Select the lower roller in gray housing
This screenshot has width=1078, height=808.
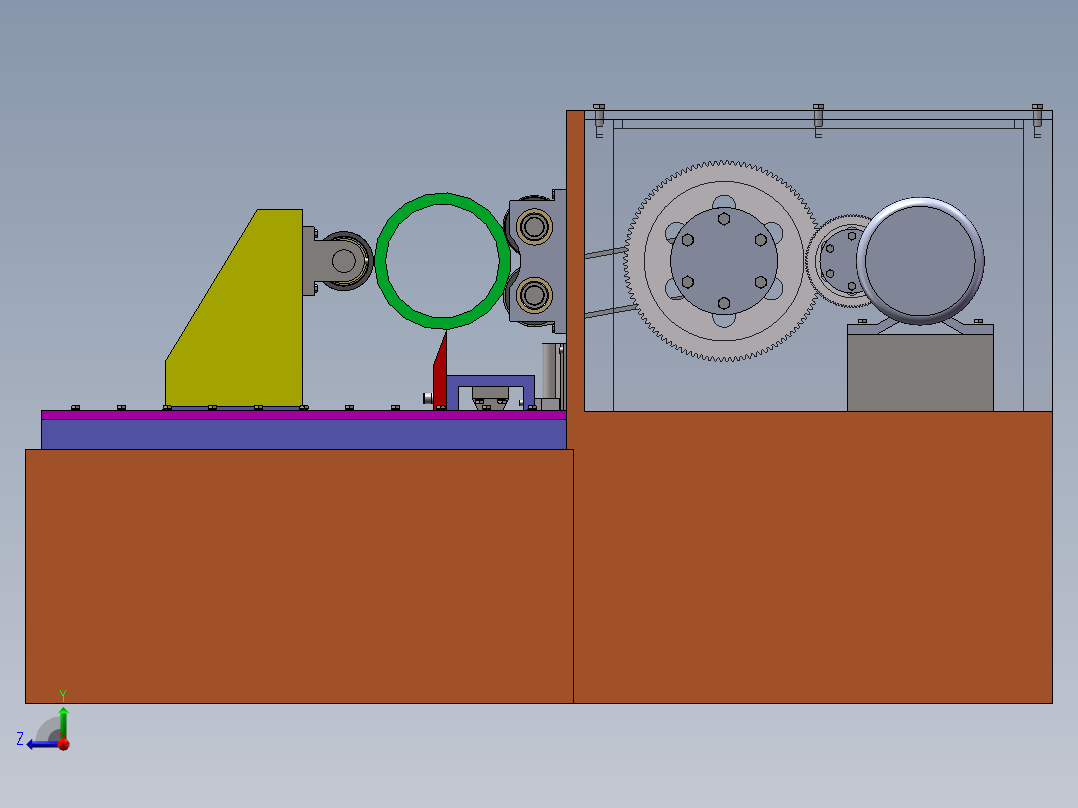pos(534,295)
